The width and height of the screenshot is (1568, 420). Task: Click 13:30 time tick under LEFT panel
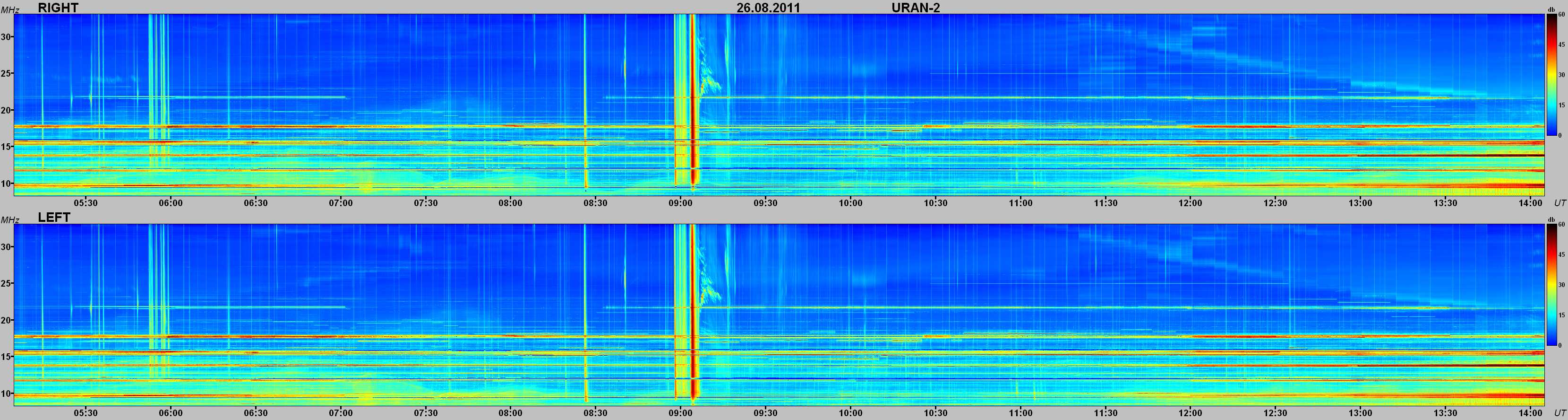1445,413
